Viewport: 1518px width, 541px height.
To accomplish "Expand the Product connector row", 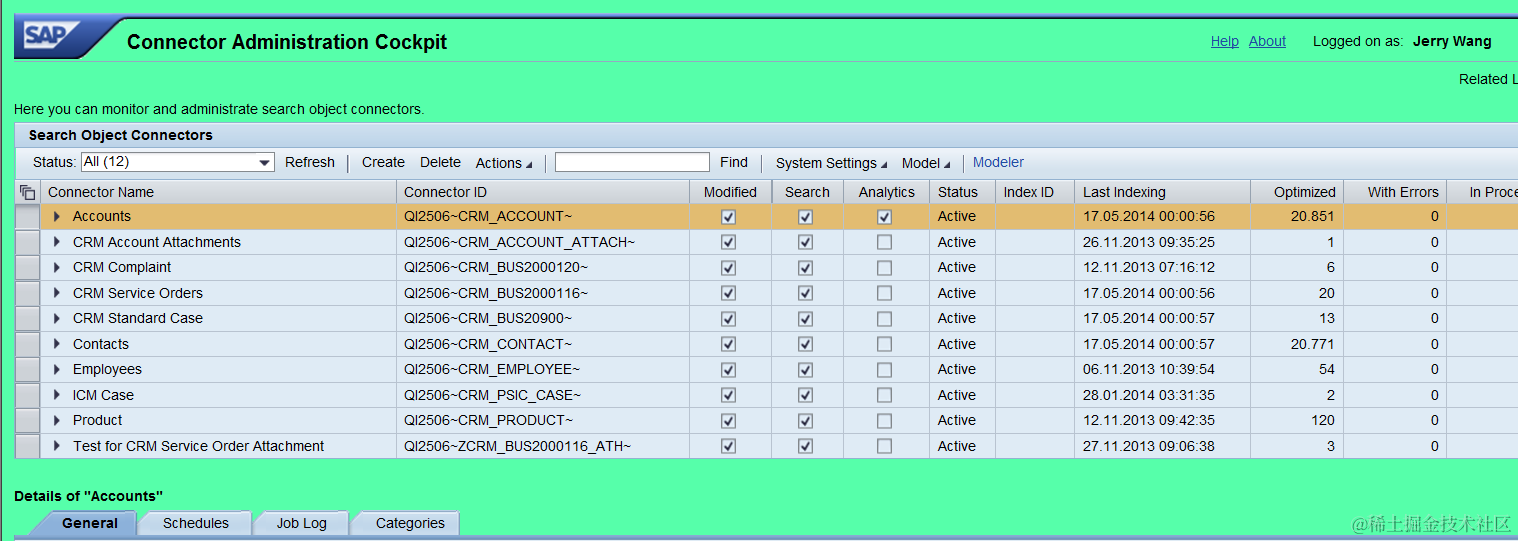I will tap(57, 420).
